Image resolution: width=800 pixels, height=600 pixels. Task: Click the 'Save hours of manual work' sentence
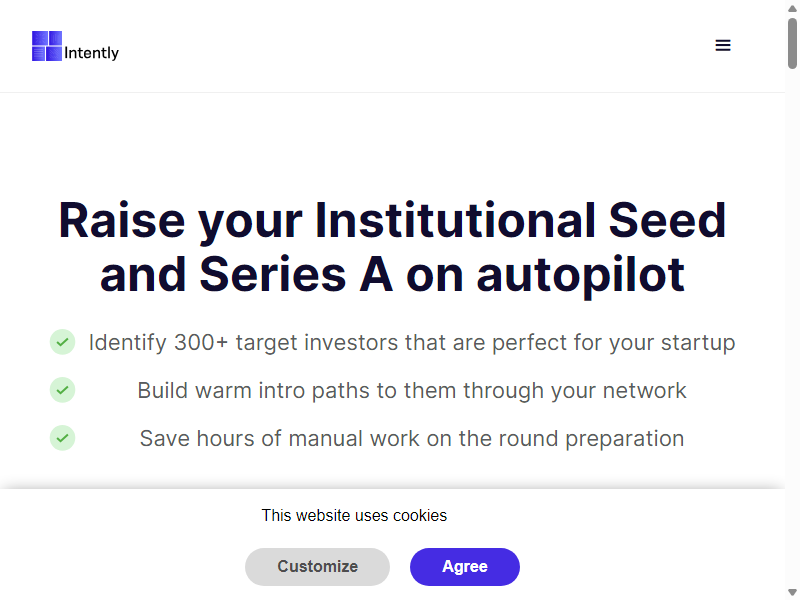tap(412, 438)
